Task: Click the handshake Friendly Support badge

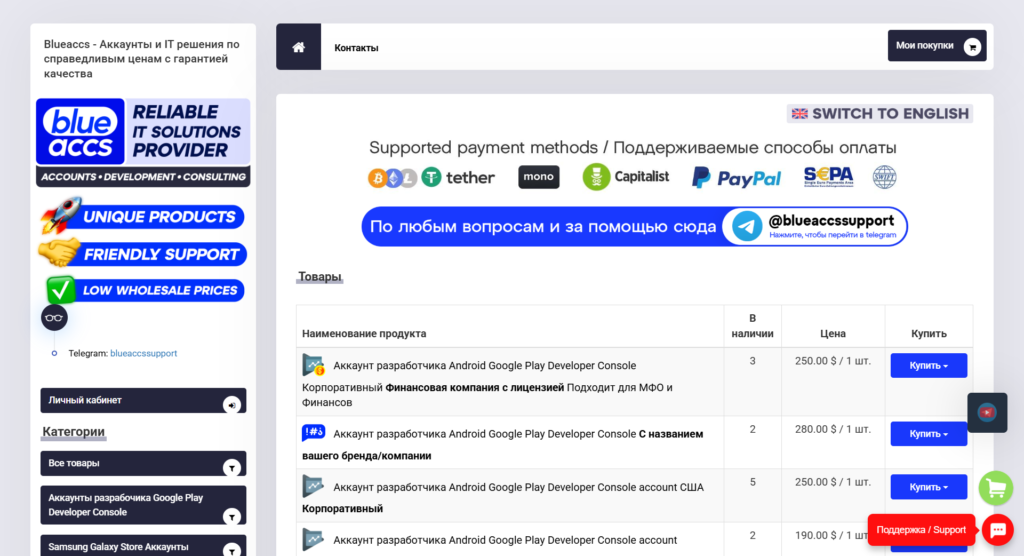Action: [142, 253]
